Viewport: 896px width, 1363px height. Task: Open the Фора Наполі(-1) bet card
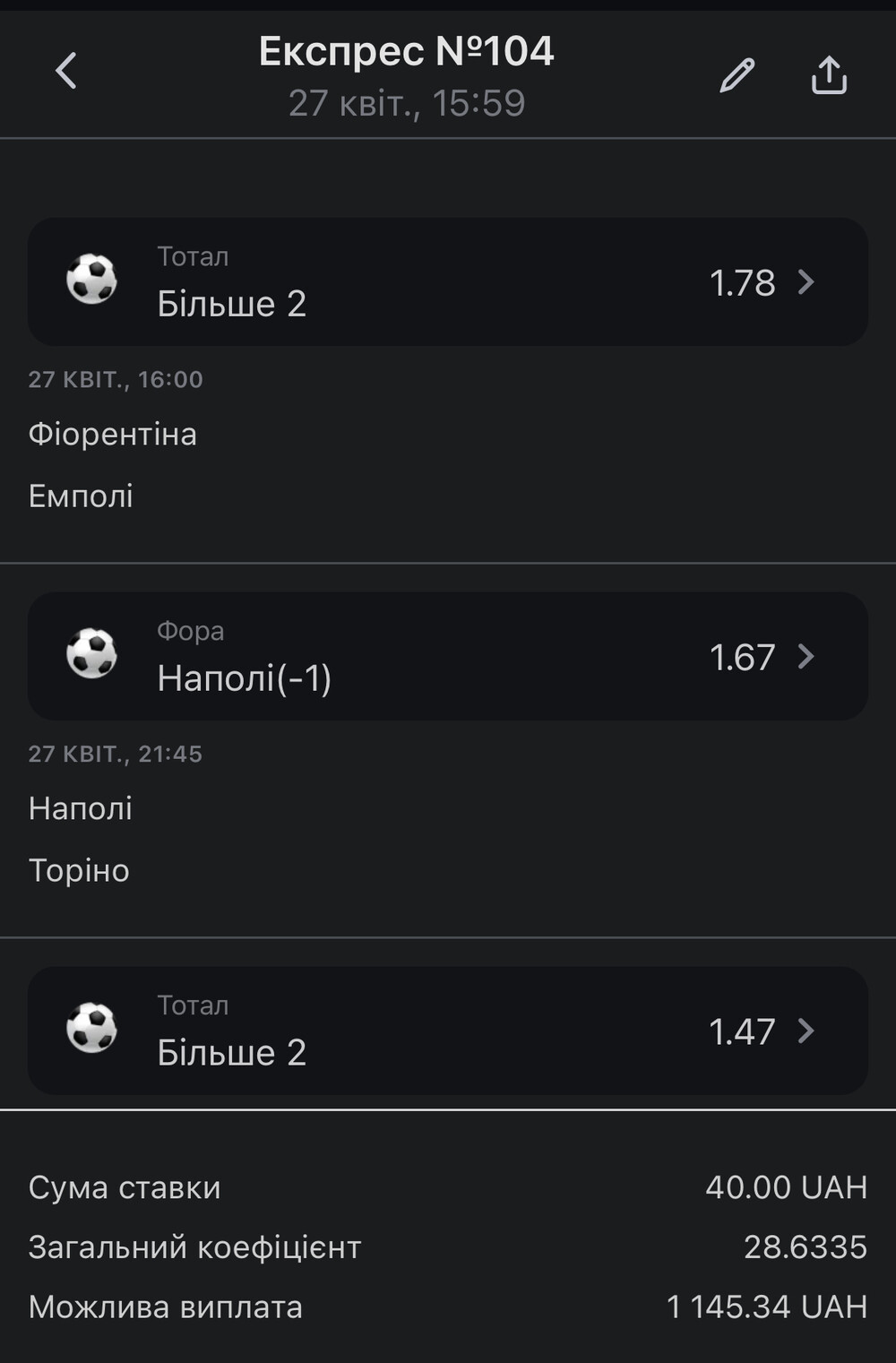coord(448,656)
